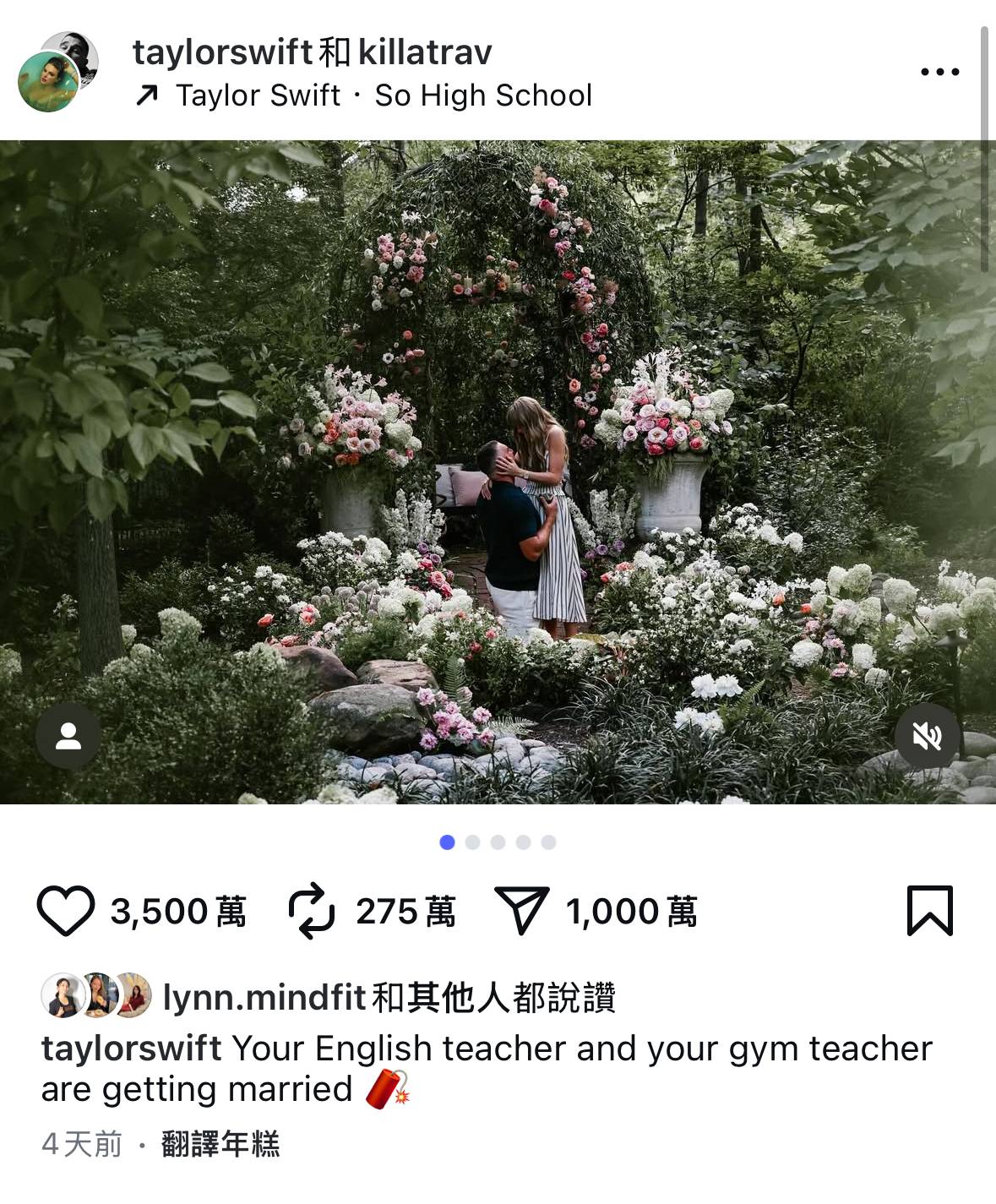Tap the overlapping profile avatars in header
The height and width of the screenshot is (1204, 996).
[x=58, y=72]
